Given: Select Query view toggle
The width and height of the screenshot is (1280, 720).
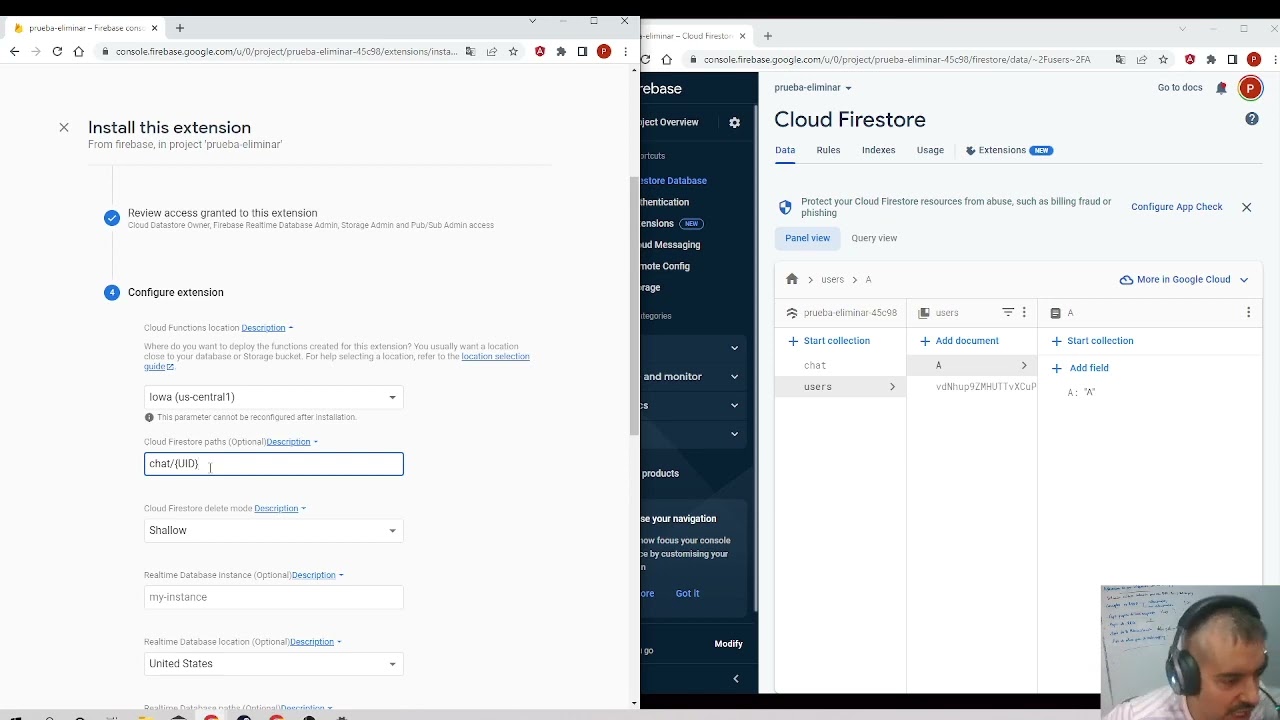Looking at the screenshot, I should [x=874, y=238].
